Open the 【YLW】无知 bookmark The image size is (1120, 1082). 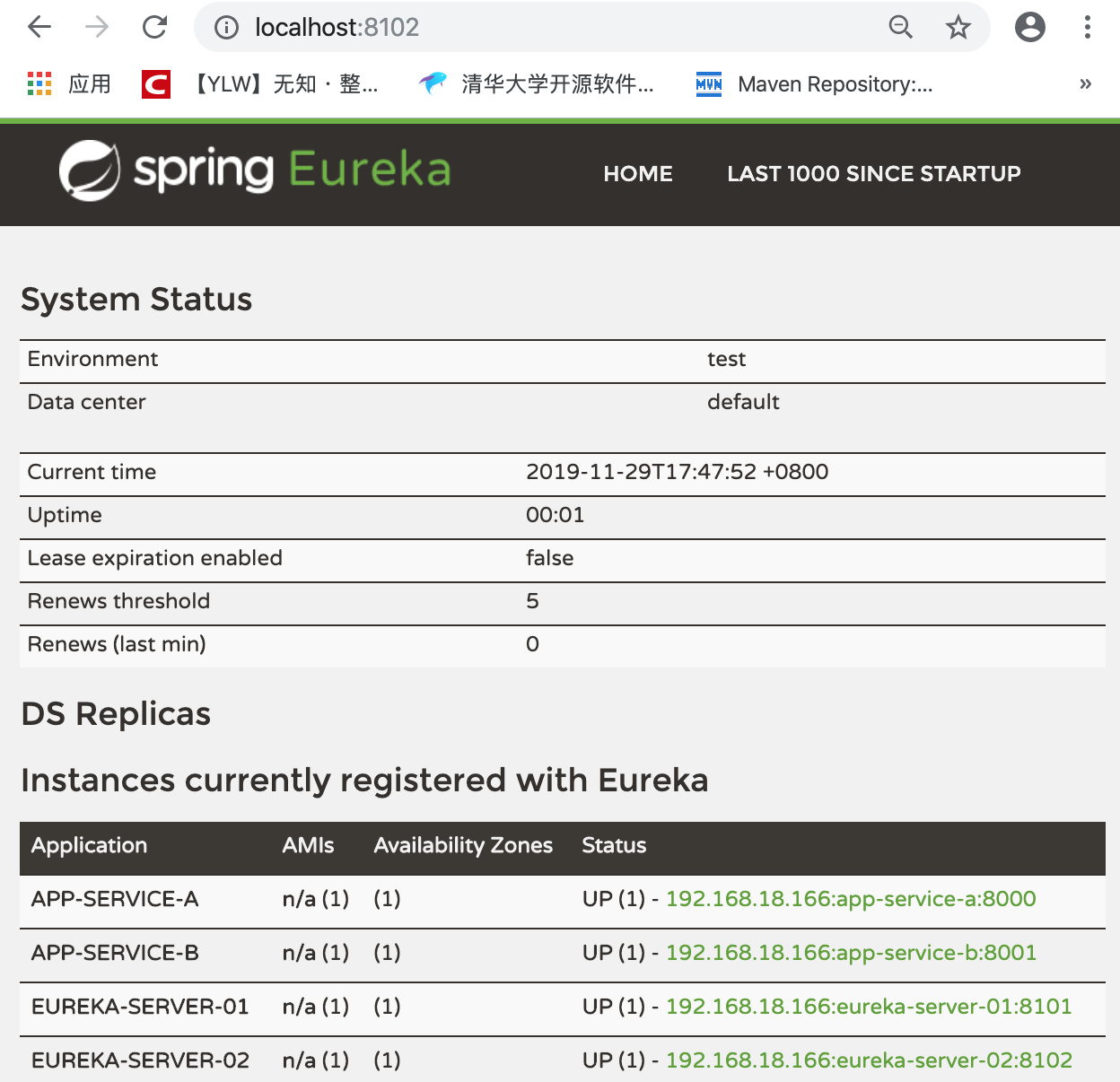[x=260, y=84]
